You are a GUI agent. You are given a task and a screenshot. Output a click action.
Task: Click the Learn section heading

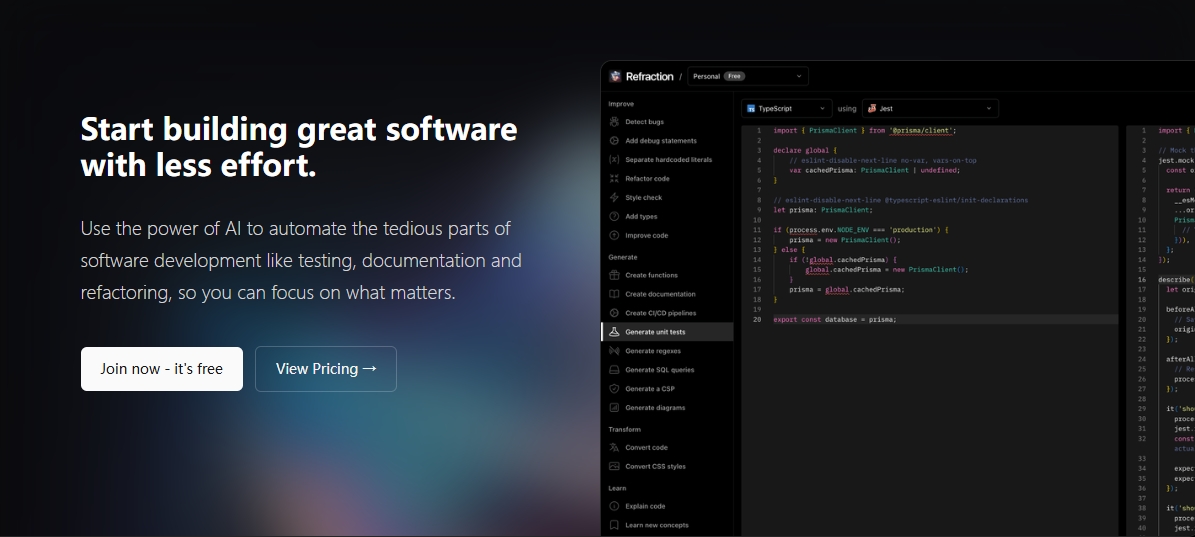[x=617, y=488]
